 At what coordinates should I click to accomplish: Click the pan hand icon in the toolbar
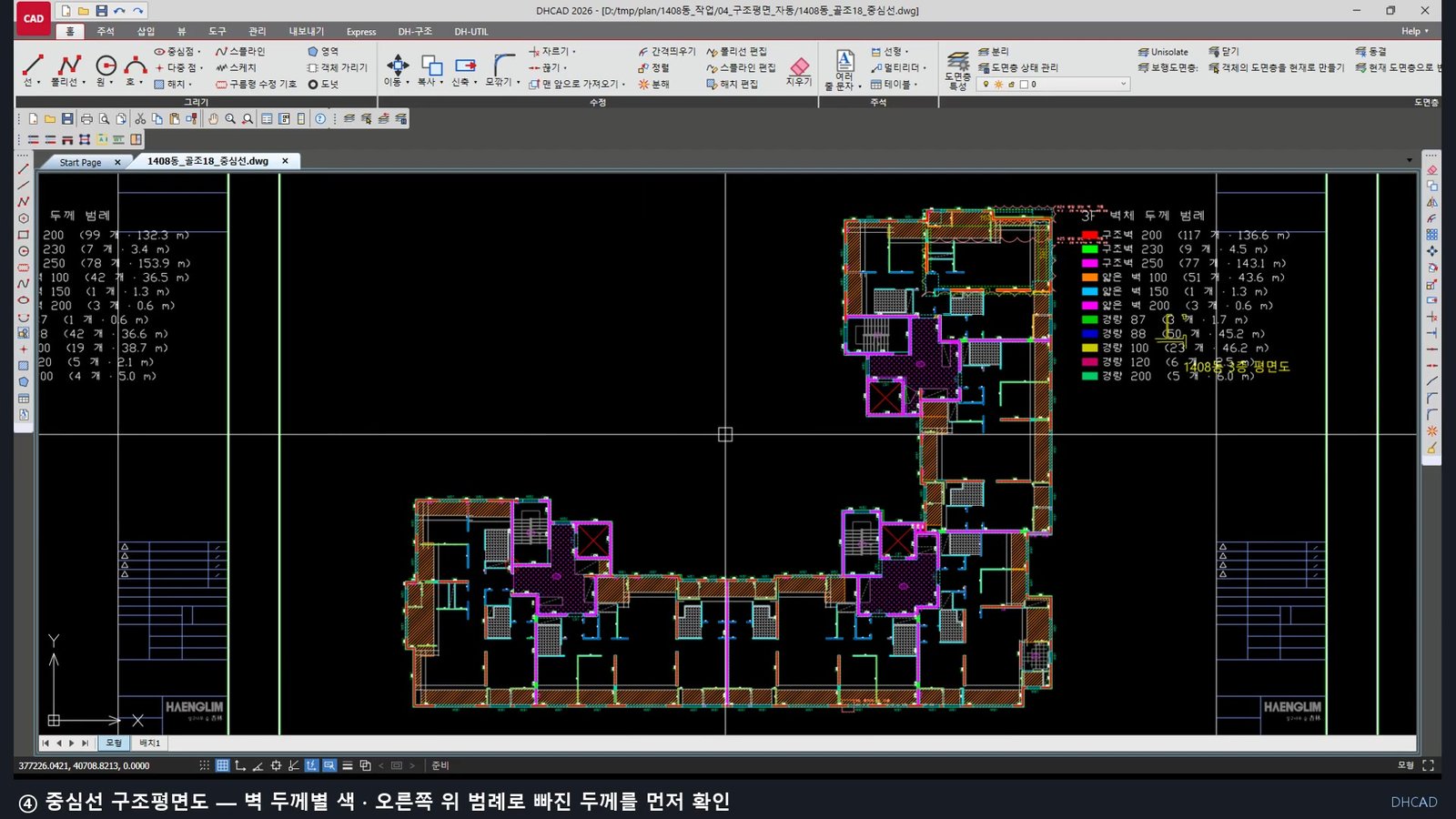point(213,119)
